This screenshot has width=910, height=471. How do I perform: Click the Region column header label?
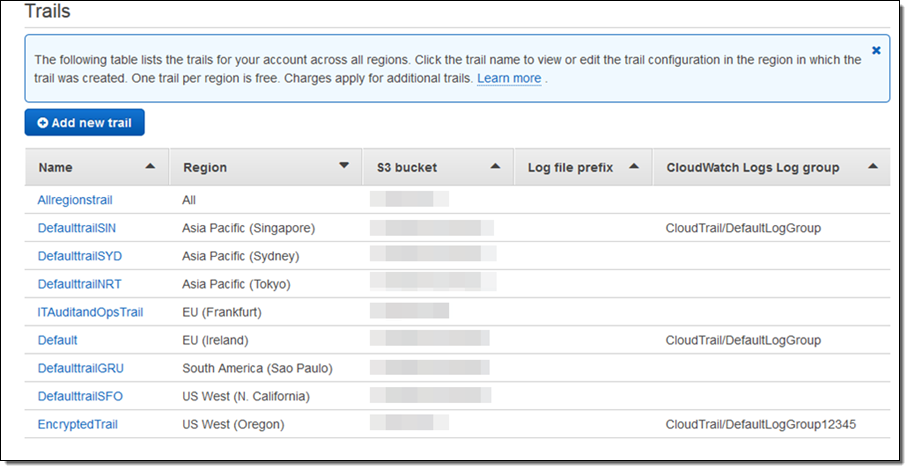(x=205, y=168)
